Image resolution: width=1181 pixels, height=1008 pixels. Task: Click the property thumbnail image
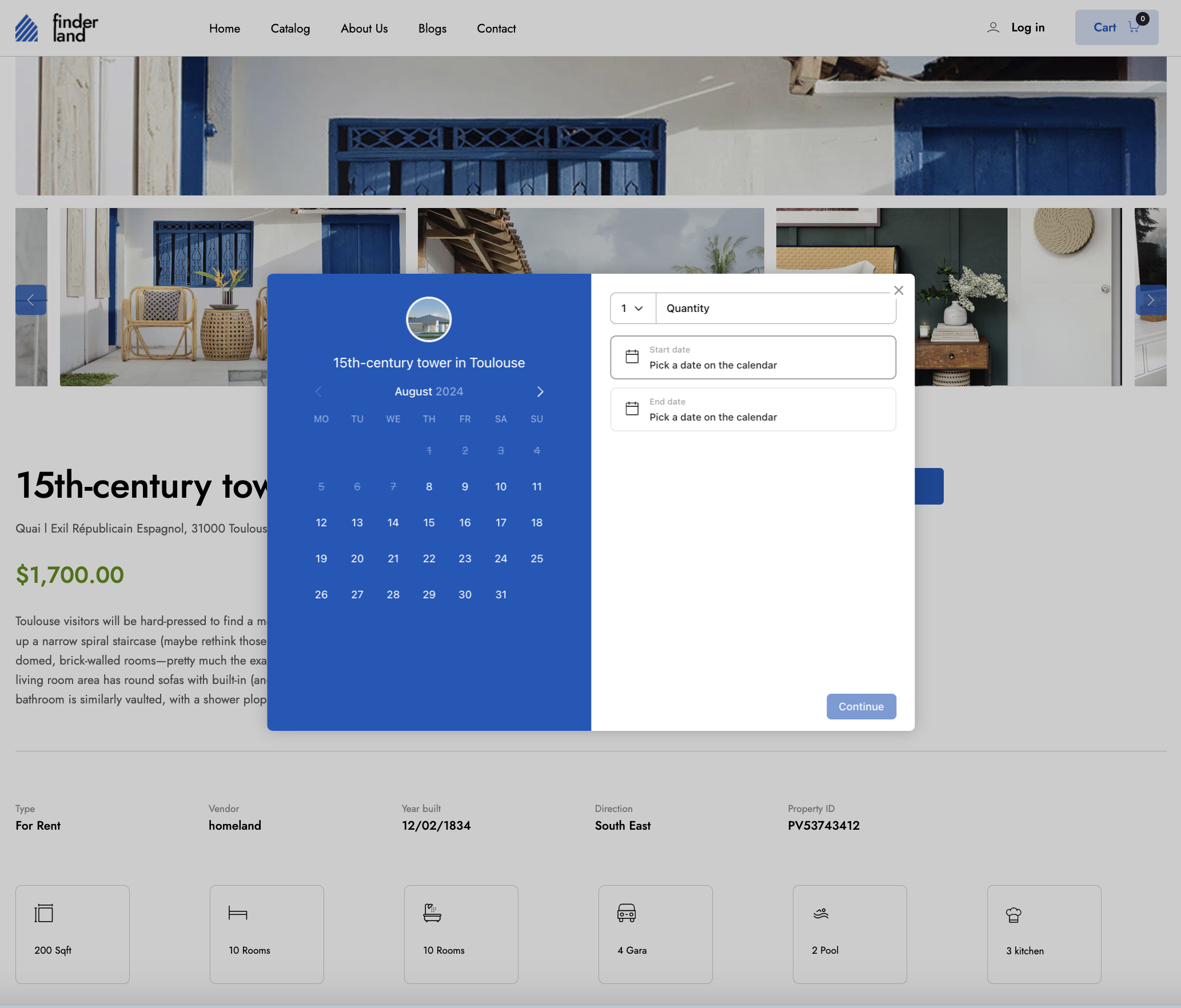click(429, 318)
